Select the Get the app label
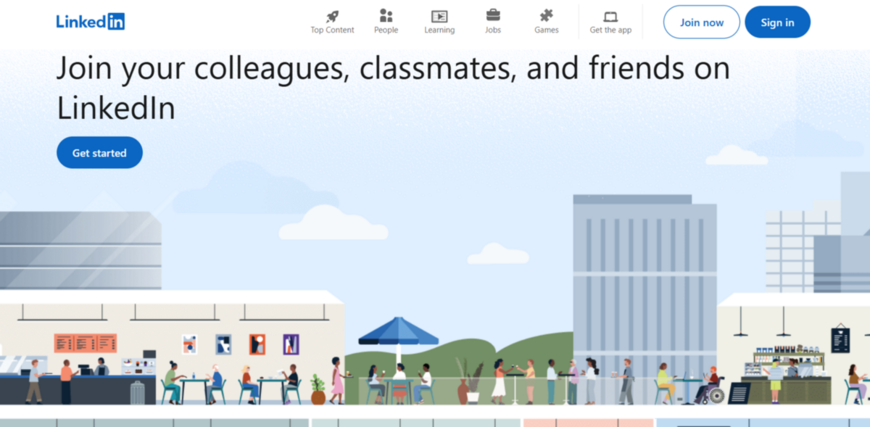 pyautogui.click(x=610, y=30)
